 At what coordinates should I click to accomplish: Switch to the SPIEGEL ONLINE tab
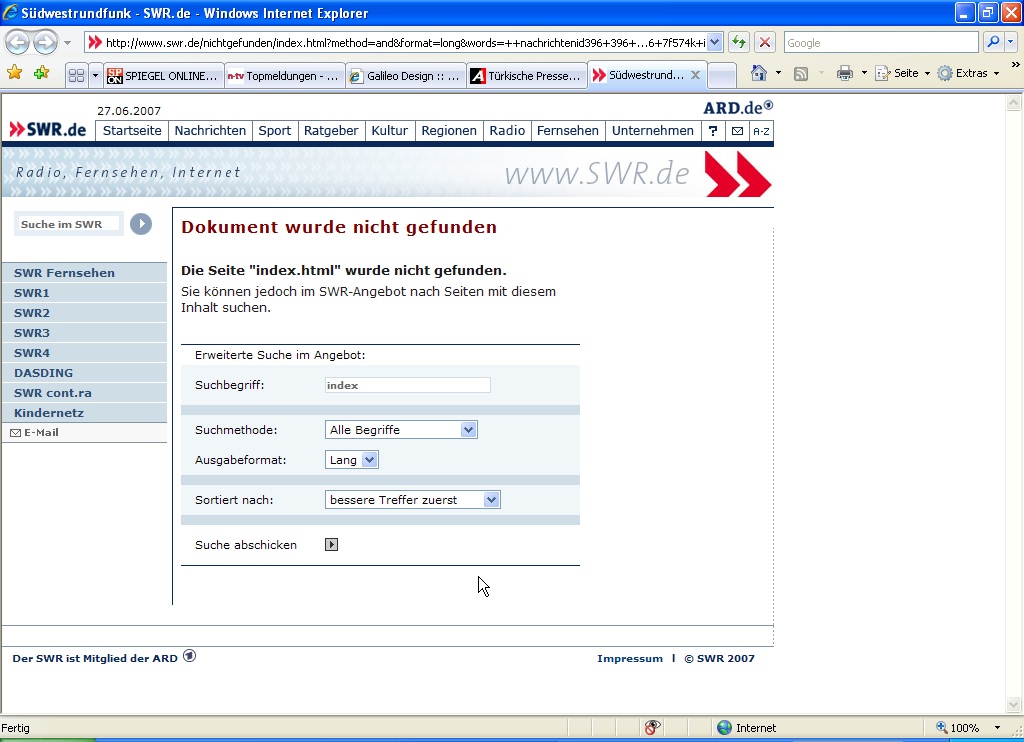162,76
